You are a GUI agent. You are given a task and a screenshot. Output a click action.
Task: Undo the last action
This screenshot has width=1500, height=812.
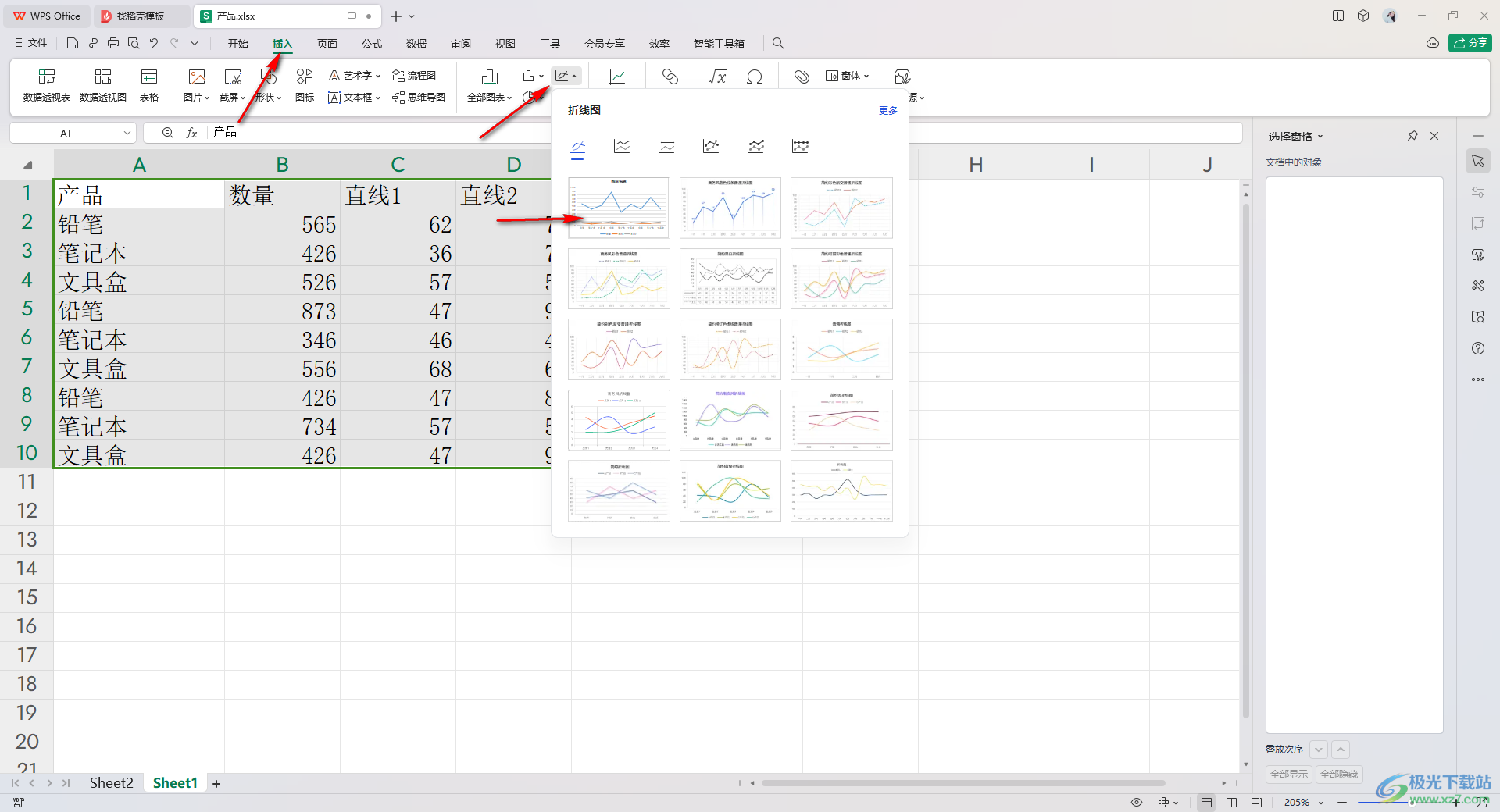point(154,43)
